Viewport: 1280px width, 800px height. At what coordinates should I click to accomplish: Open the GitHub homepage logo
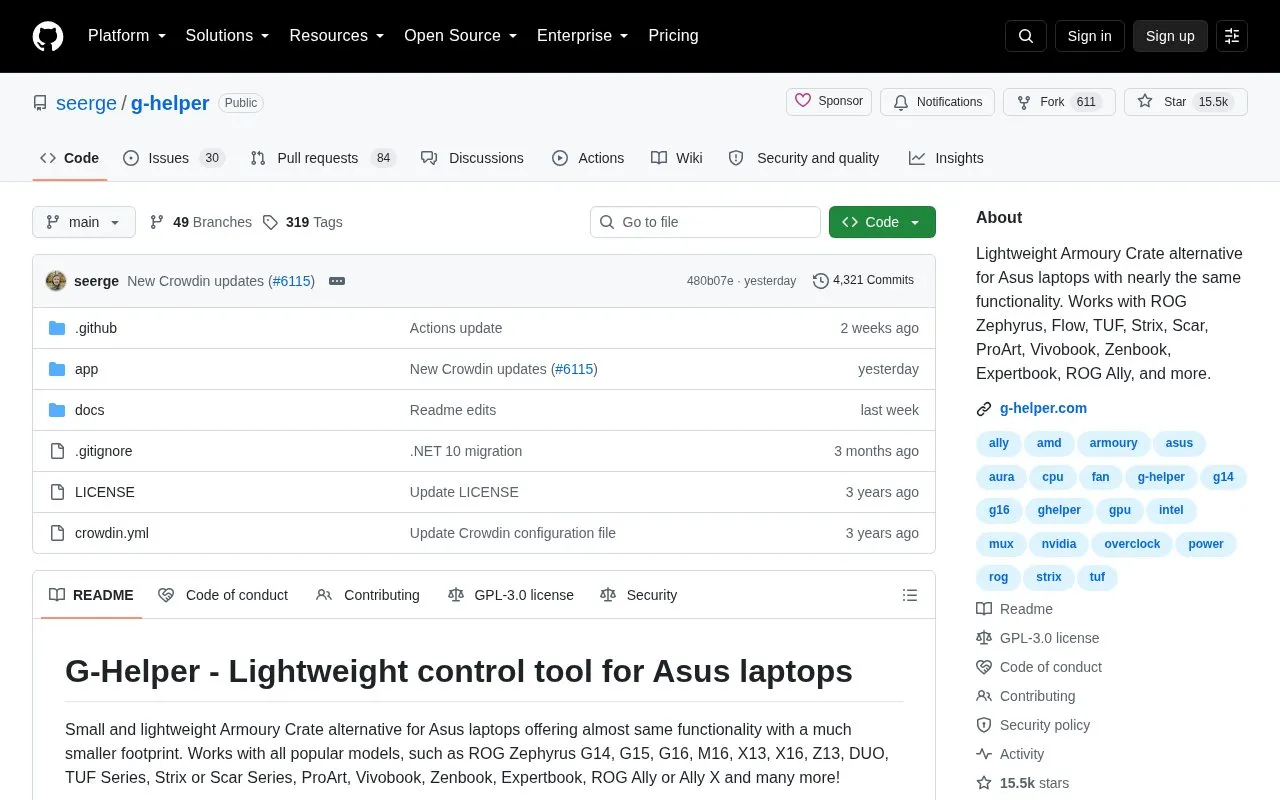(48, 36)
